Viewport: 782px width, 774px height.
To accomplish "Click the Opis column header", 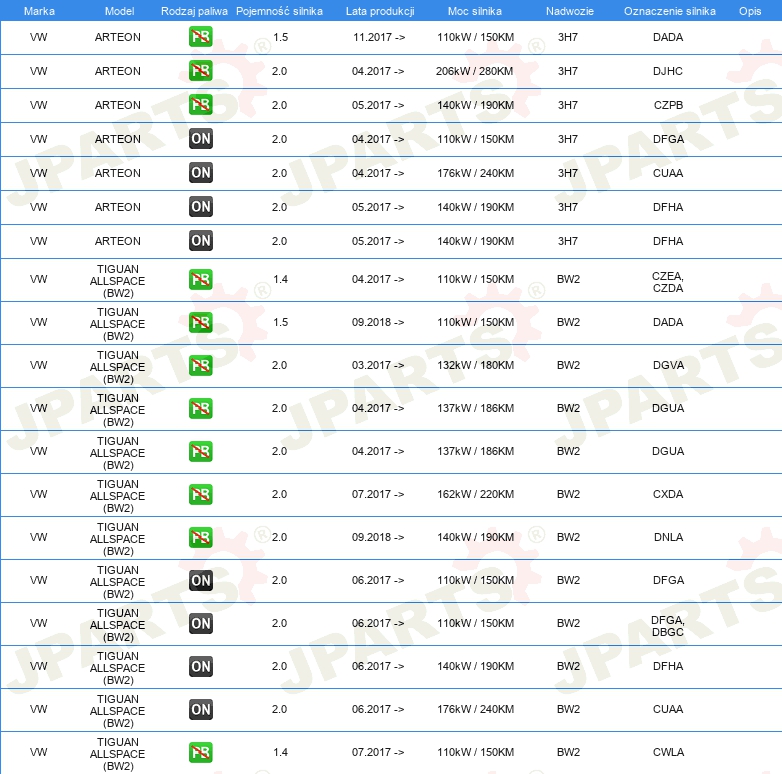I will [750, 11].
